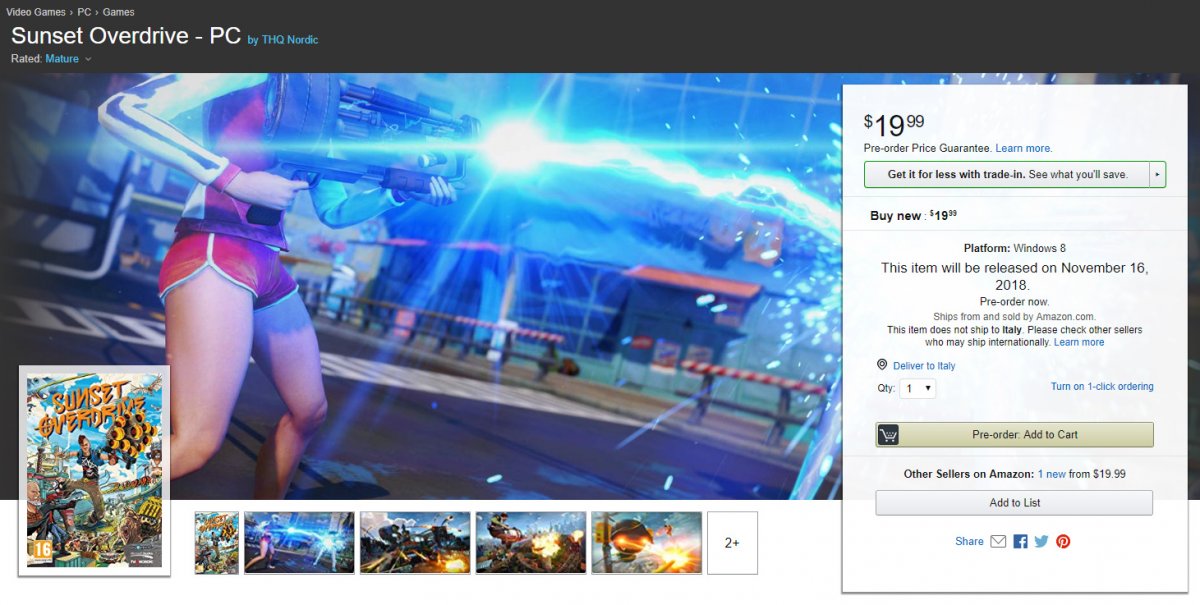Click the Share link
Screen dimensions: 1200x605
pyautogui.click(x=969, y=541)
